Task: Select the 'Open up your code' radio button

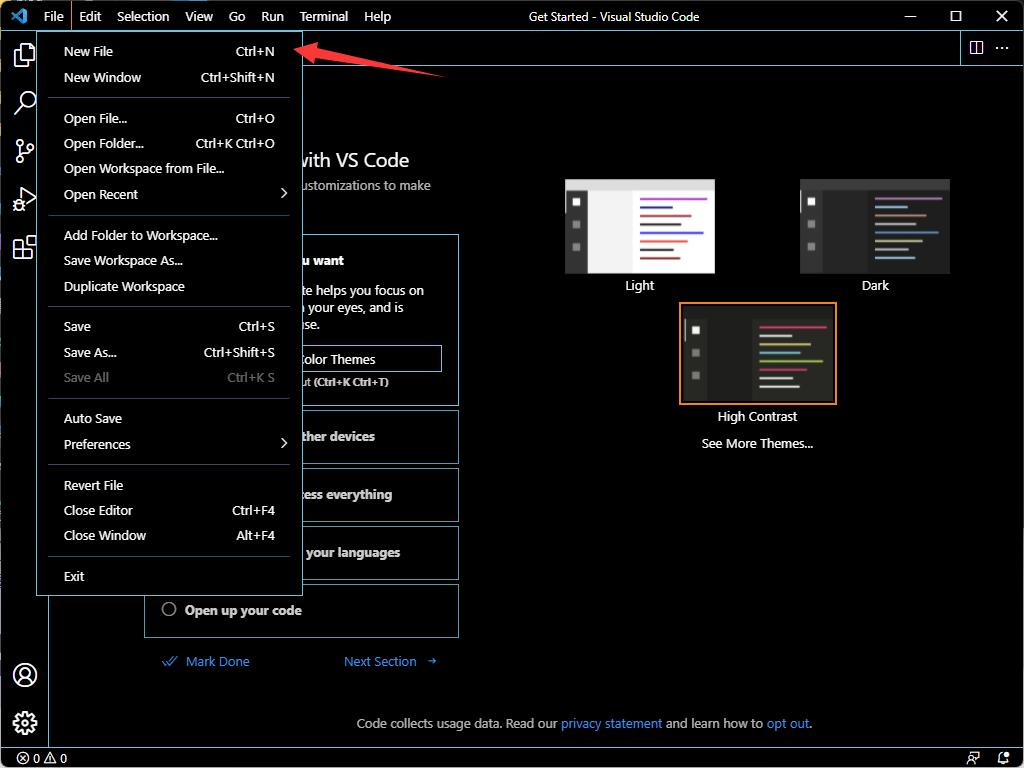Action: [169, 610]
